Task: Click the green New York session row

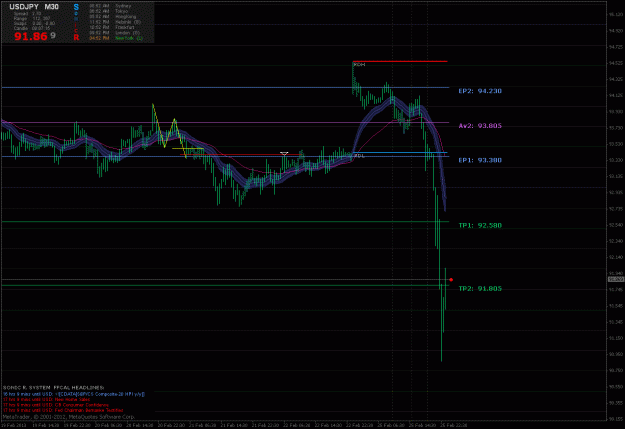Action: pos(116,38)
